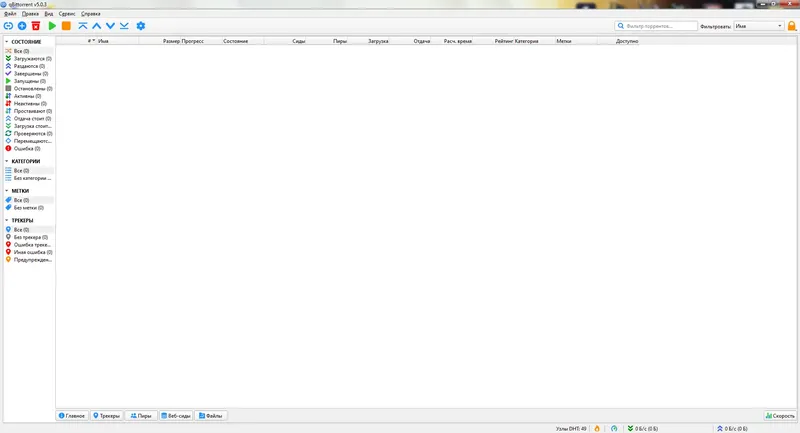Click the orange stop torrents icon

point(66,26)
